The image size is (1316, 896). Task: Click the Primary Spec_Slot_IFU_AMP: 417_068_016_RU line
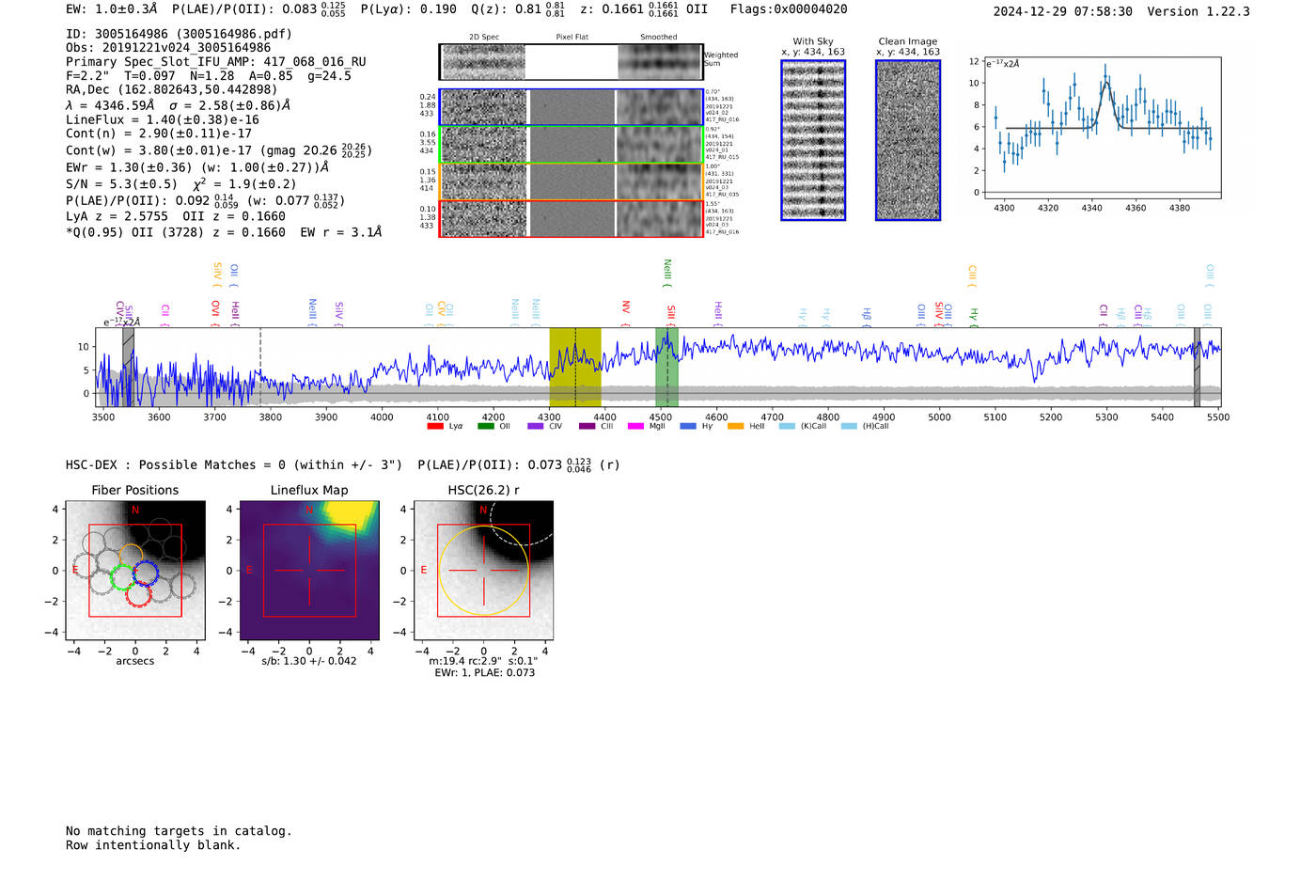216,62
